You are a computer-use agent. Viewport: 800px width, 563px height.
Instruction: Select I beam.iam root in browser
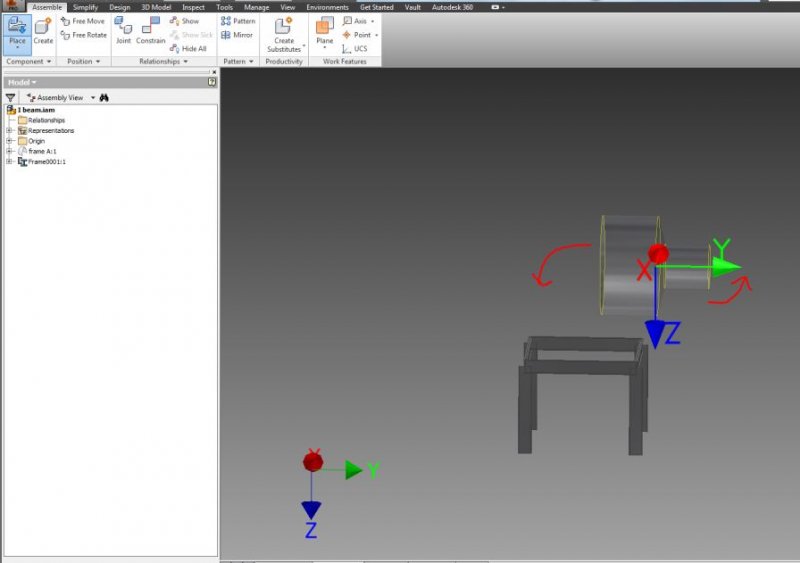click(34, 110)
